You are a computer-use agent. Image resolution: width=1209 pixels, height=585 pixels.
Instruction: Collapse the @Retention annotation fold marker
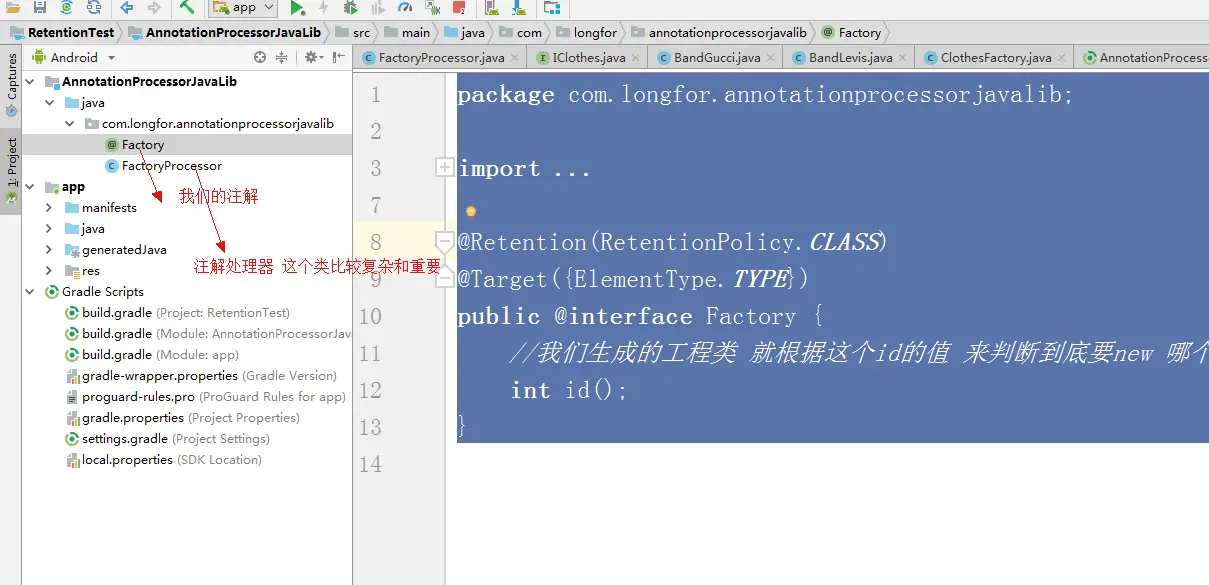point(445,241)
